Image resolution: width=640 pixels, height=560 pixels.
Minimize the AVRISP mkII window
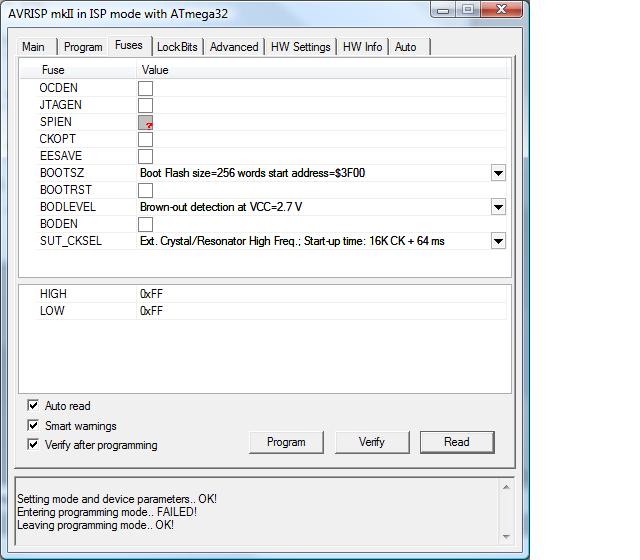(443, 10)
